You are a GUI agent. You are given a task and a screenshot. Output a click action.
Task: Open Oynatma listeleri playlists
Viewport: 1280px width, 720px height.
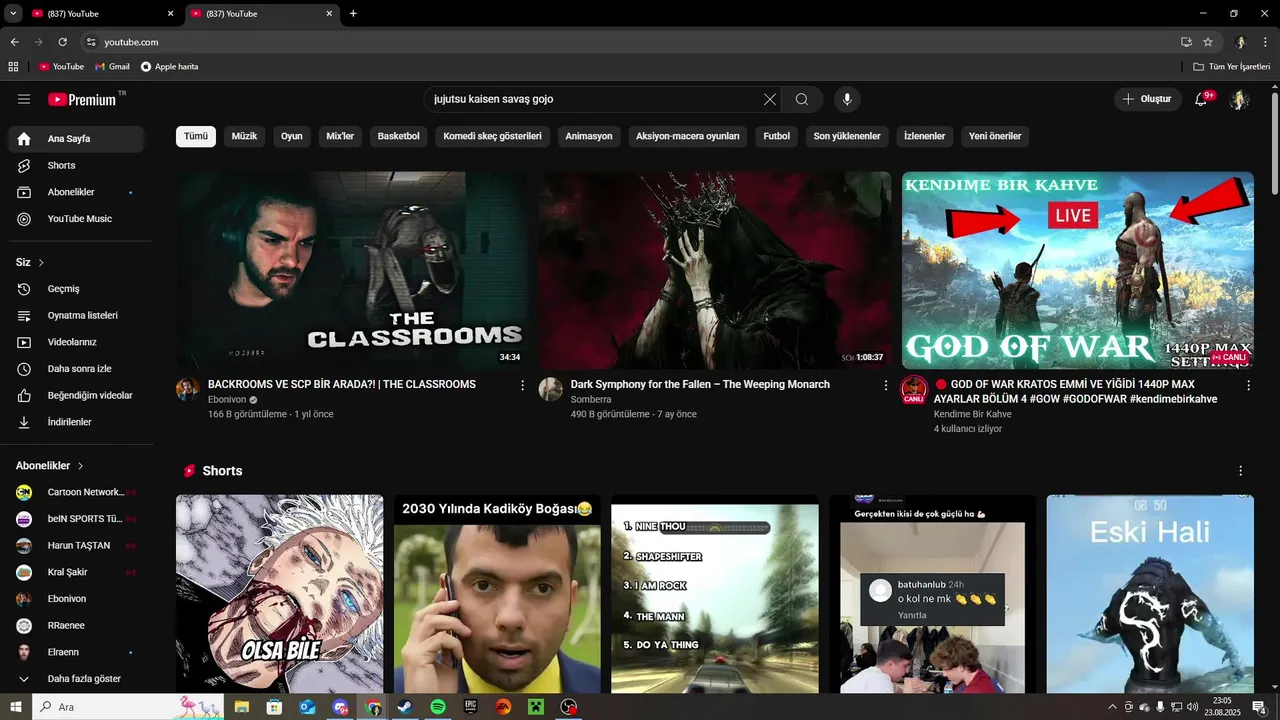click(76, 315)
